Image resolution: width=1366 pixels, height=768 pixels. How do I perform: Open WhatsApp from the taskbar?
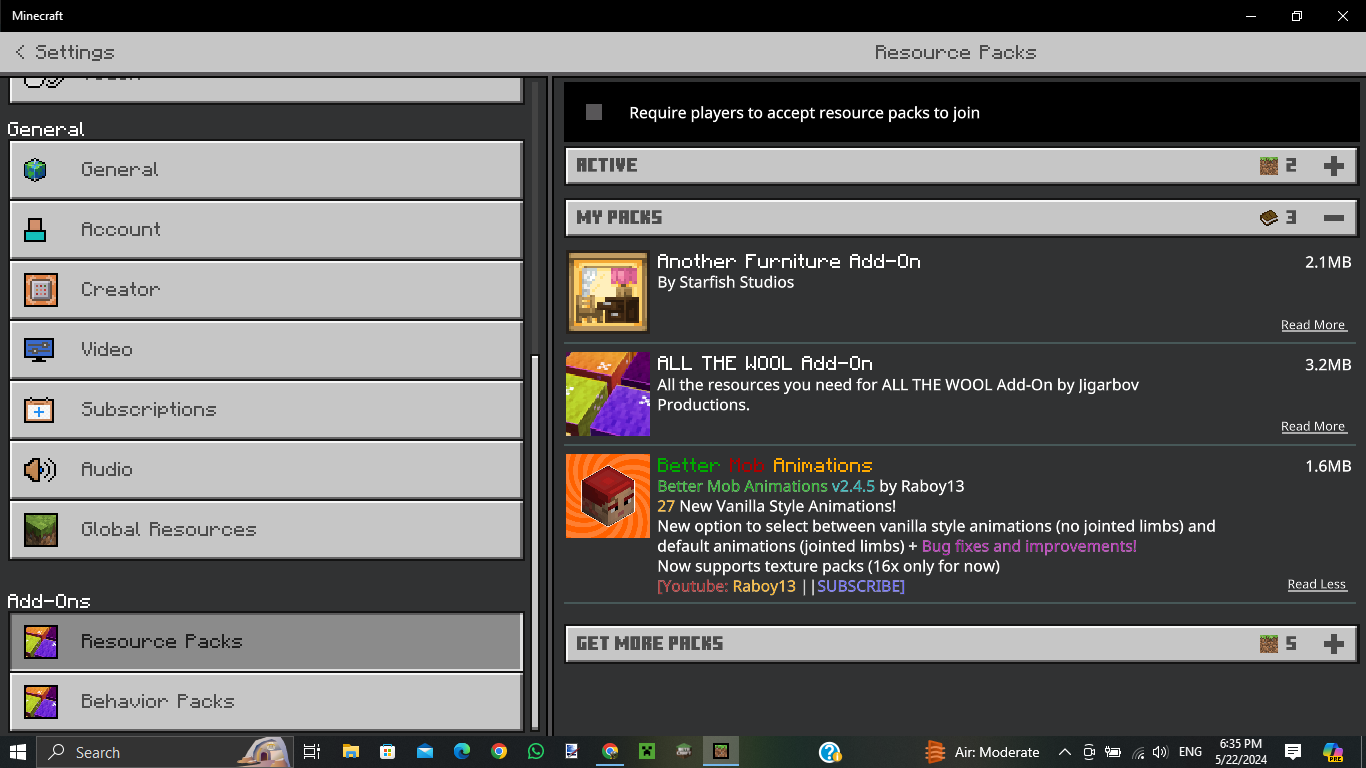(536, 752)
